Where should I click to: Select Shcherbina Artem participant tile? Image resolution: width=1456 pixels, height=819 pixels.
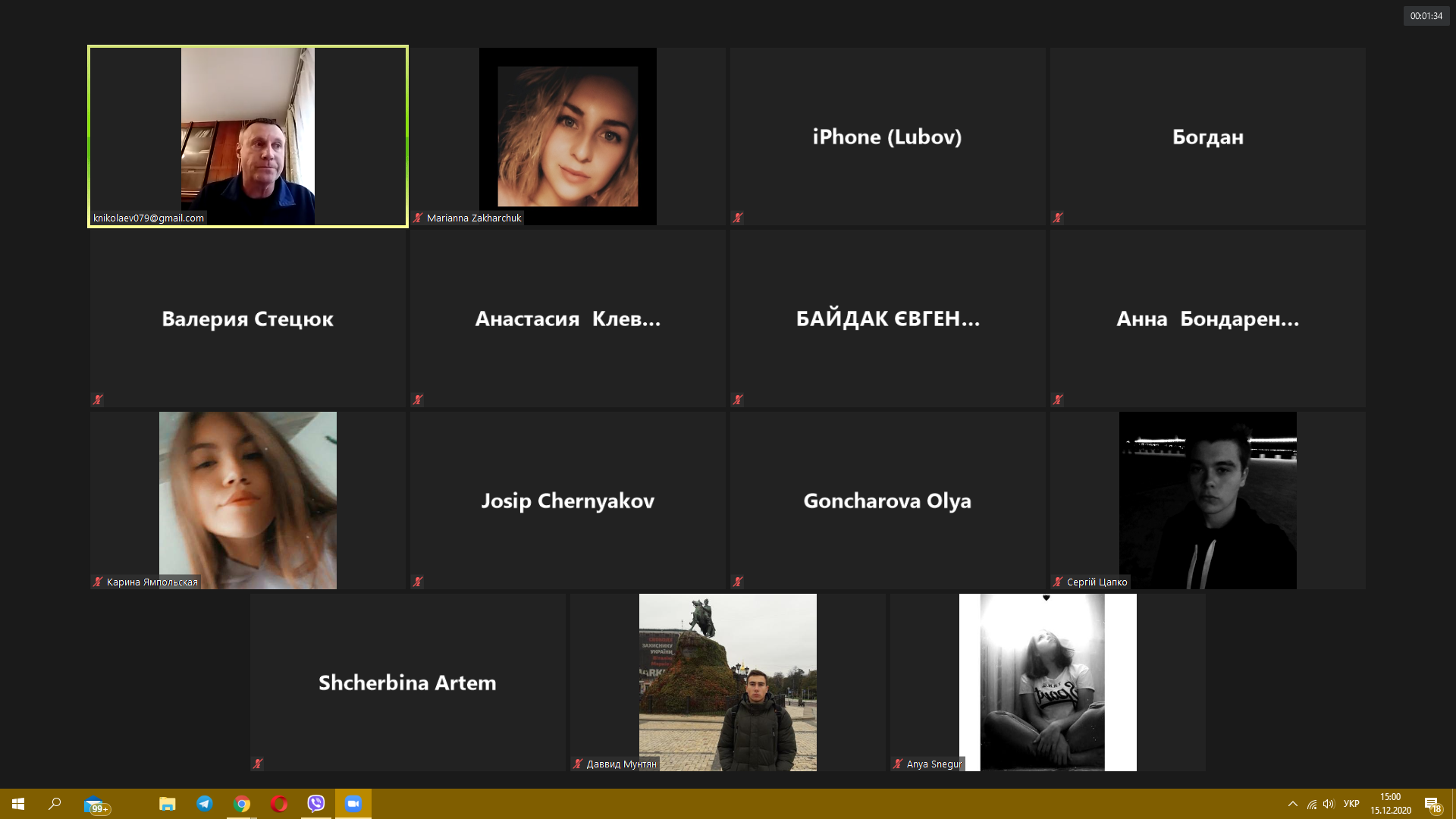tap(407, 682)
